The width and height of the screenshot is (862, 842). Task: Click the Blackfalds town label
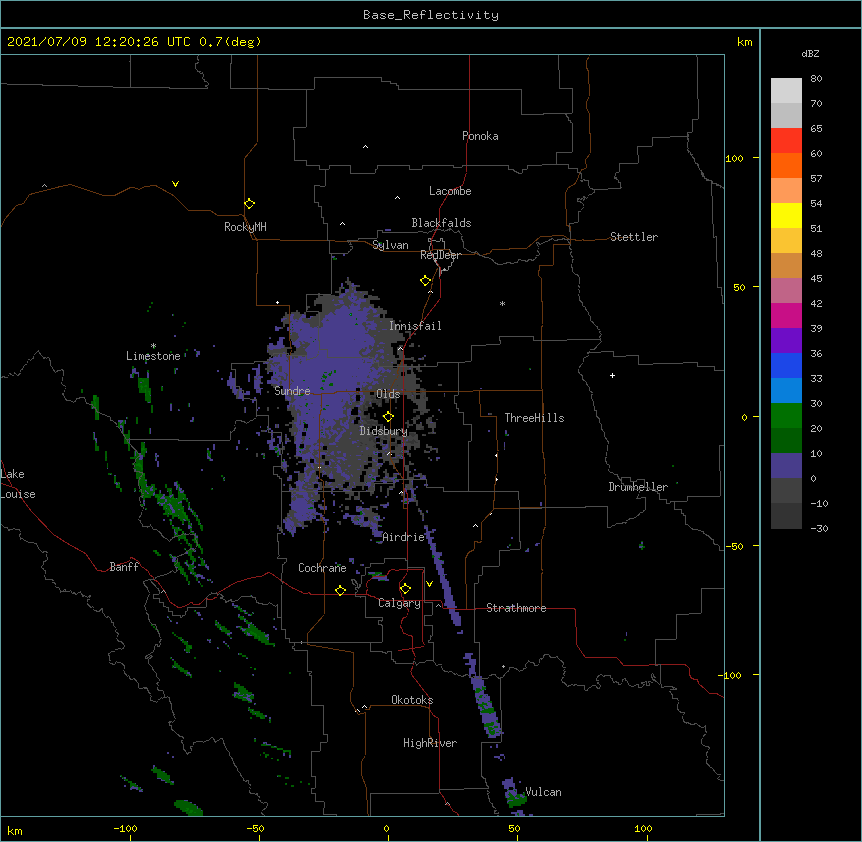(441, 223)
